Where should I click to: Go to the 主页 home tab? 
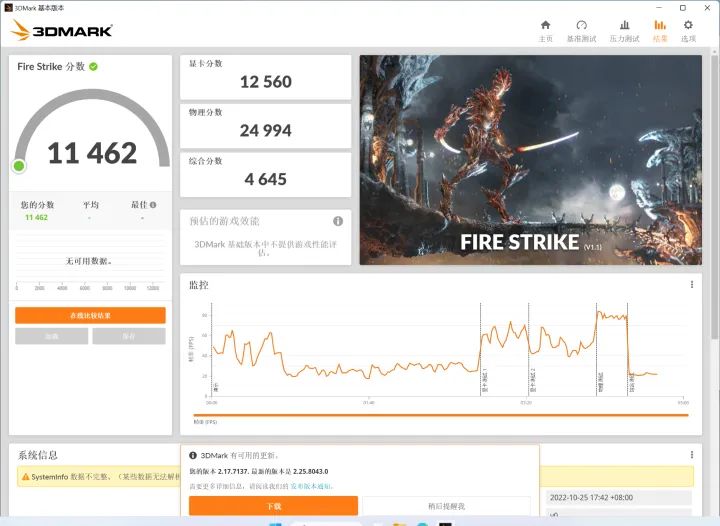(546, 31)
